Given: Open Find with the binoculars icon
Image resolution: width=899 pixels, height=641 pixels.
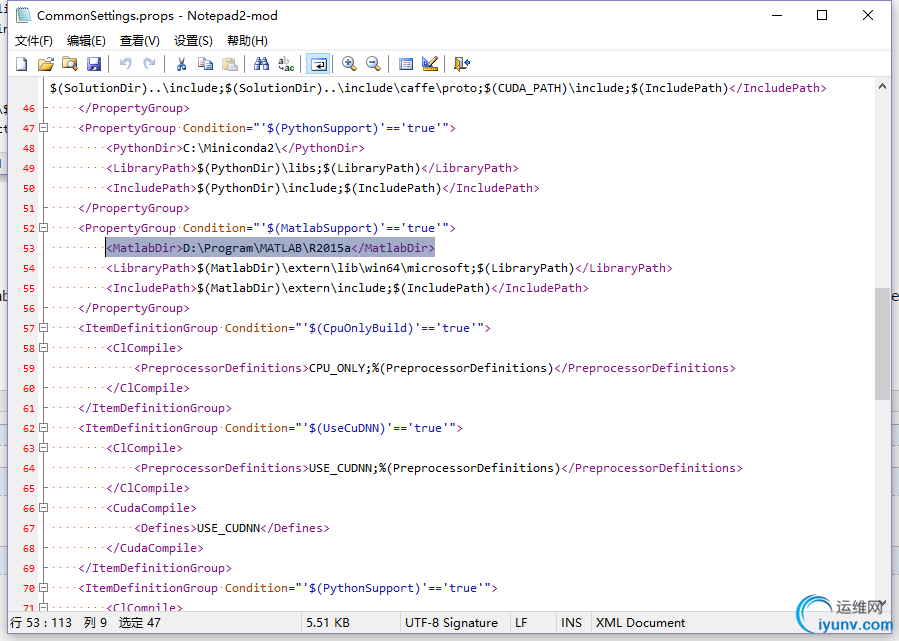Looking at the screenshot, I should pos(261,64).
